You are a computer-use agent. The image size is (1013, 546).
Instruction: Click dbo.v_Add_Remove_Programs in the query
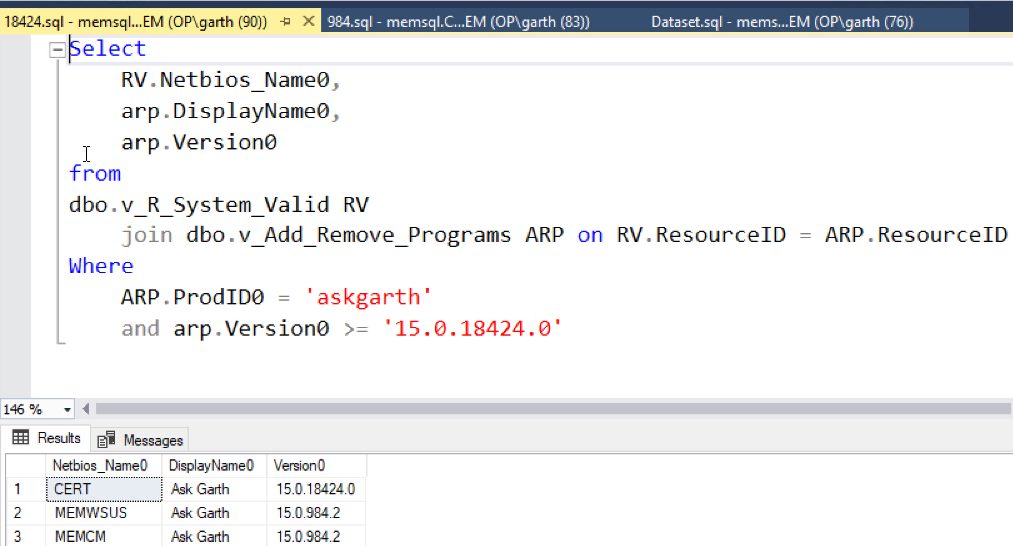pos(348,235)
